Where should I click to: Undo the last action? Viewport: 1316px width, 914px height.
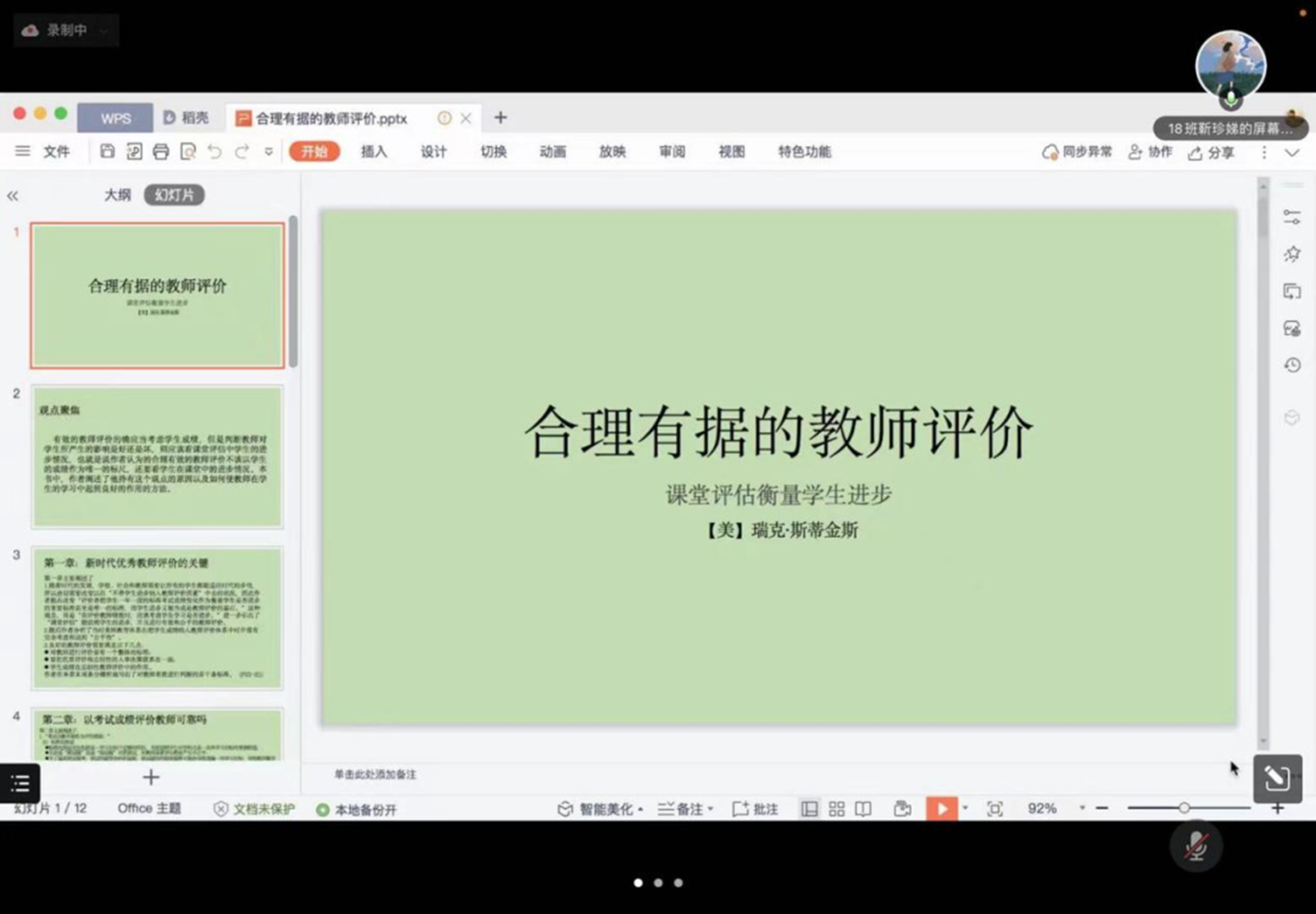[214, 151]
